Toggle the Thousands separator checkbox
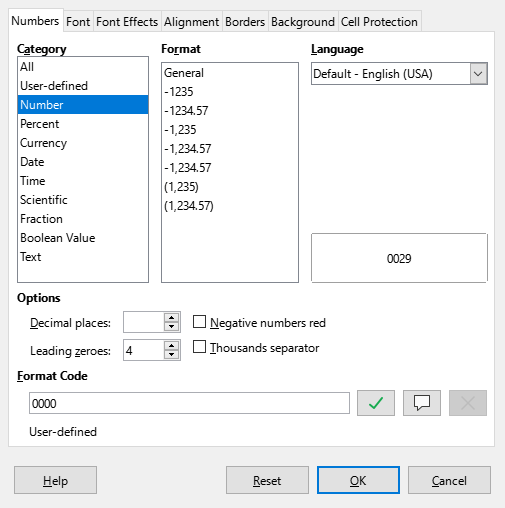This screenshot has height=508, width=505. 199,347
